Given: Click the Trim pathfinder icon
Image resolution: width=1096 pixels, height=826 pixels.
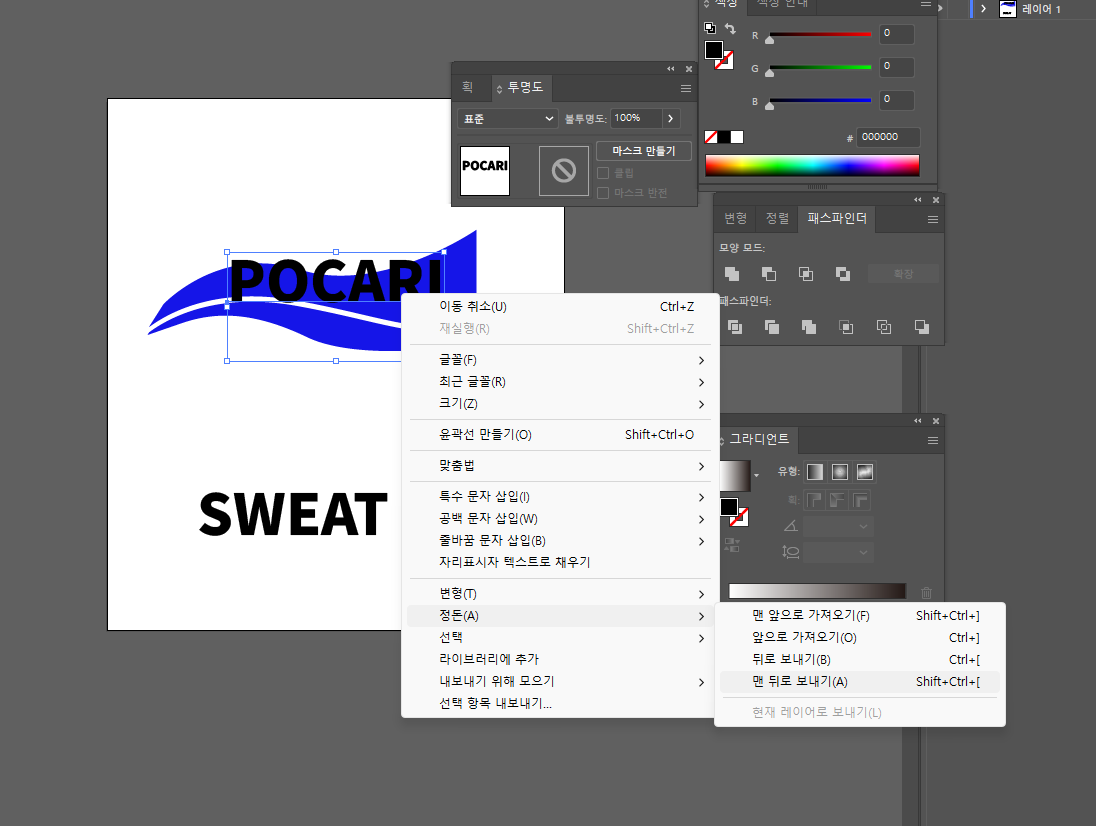Looking at the screenshot, I should tap(772, 327).
